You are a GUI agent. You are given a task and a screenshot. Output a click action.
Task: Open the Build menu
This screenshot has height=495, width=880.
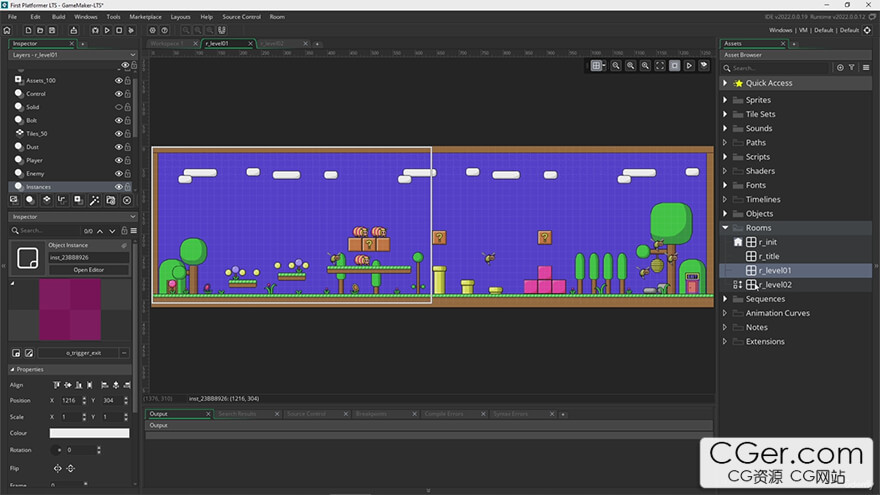58,17
